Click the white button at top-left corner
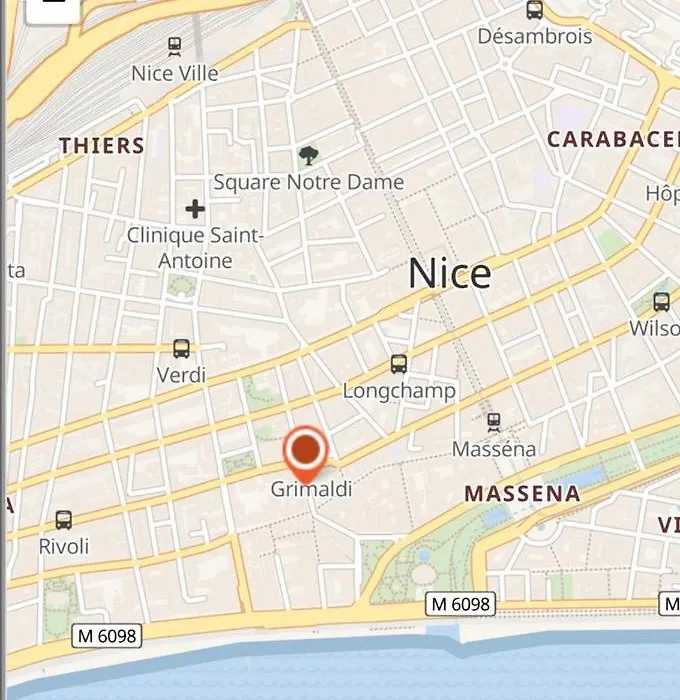680x700 pixels. pyautogui.click(x=53, y=10)
